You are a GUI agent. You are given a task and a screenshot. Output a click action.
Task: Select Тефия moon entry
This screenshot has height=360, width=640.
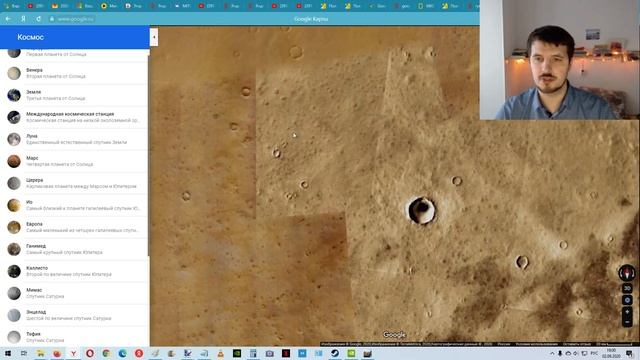[74, 337]
